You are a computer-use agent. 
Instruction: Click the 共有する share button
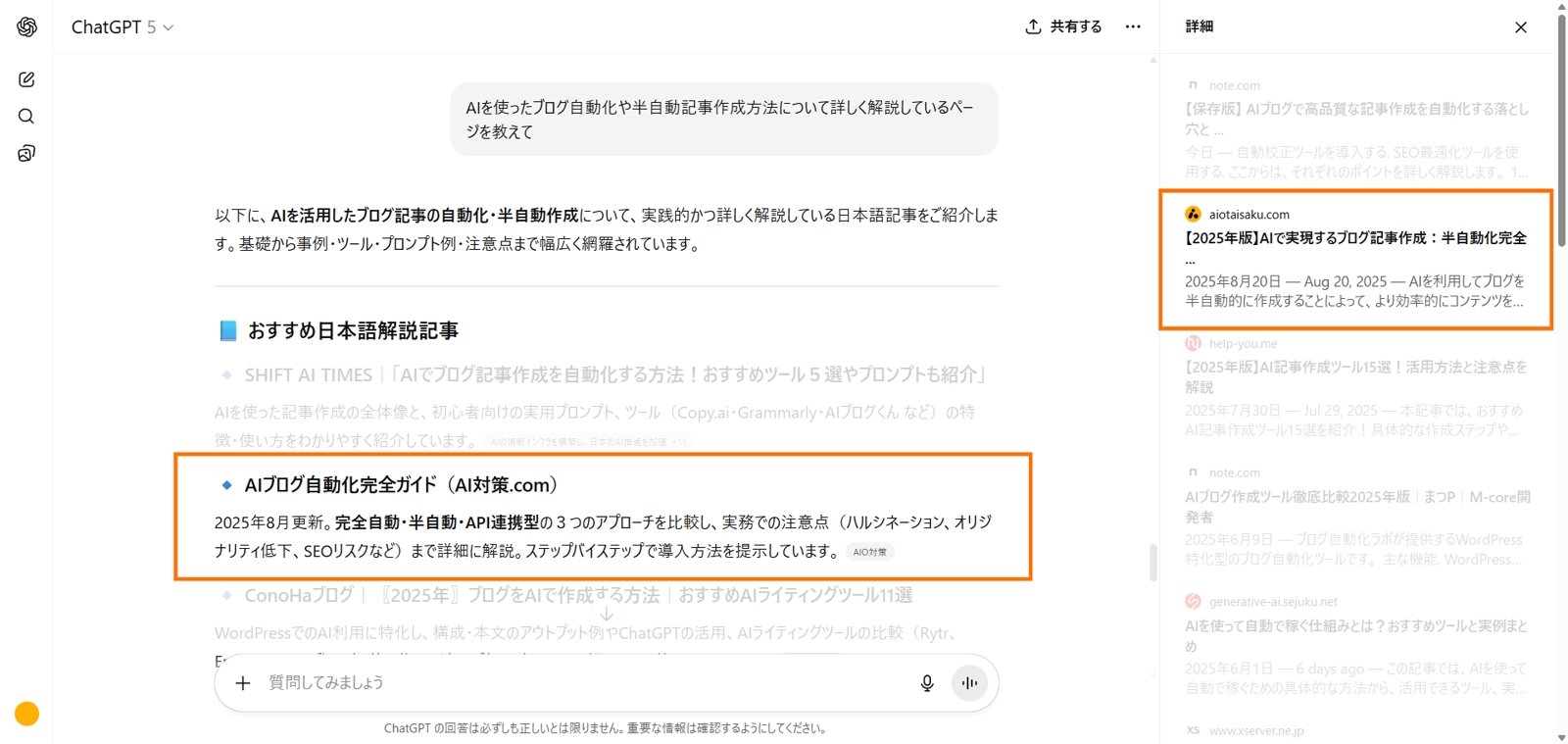[1063, 26]
